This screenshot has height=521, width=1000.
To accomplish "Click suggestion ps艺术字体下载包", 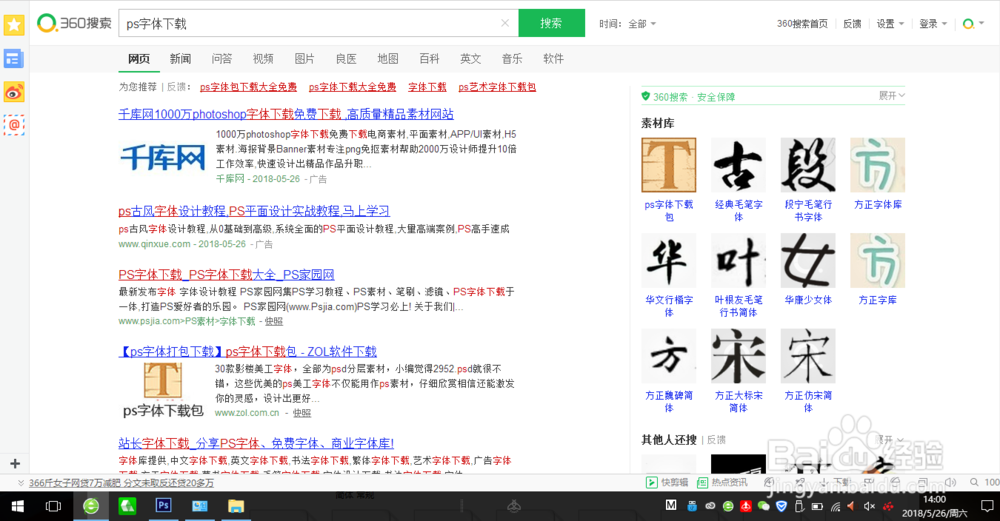I will pos(497,87).
